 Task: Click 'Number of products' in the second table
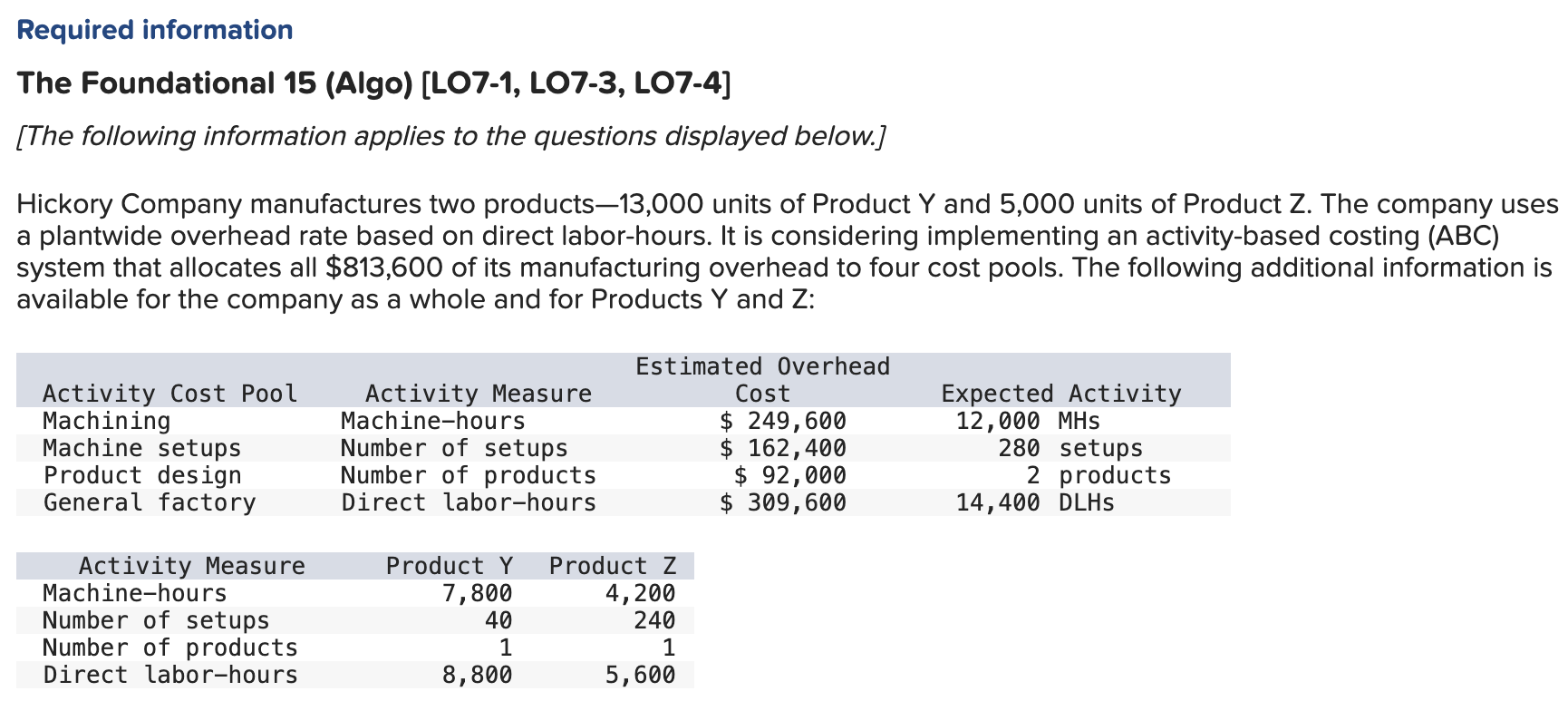point(170,648)
